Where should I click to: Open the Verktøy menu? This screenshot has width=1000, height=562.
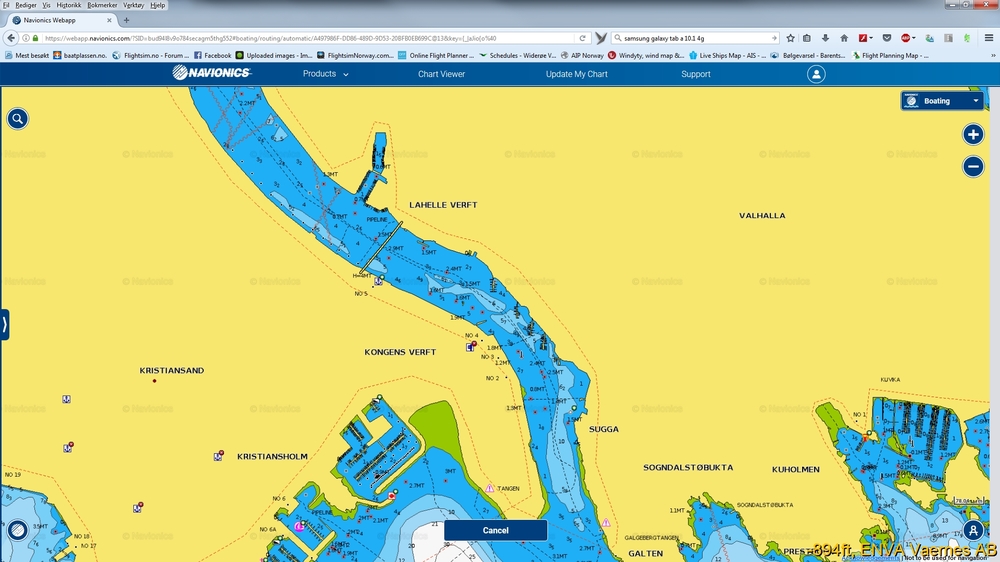coord(133,5)
